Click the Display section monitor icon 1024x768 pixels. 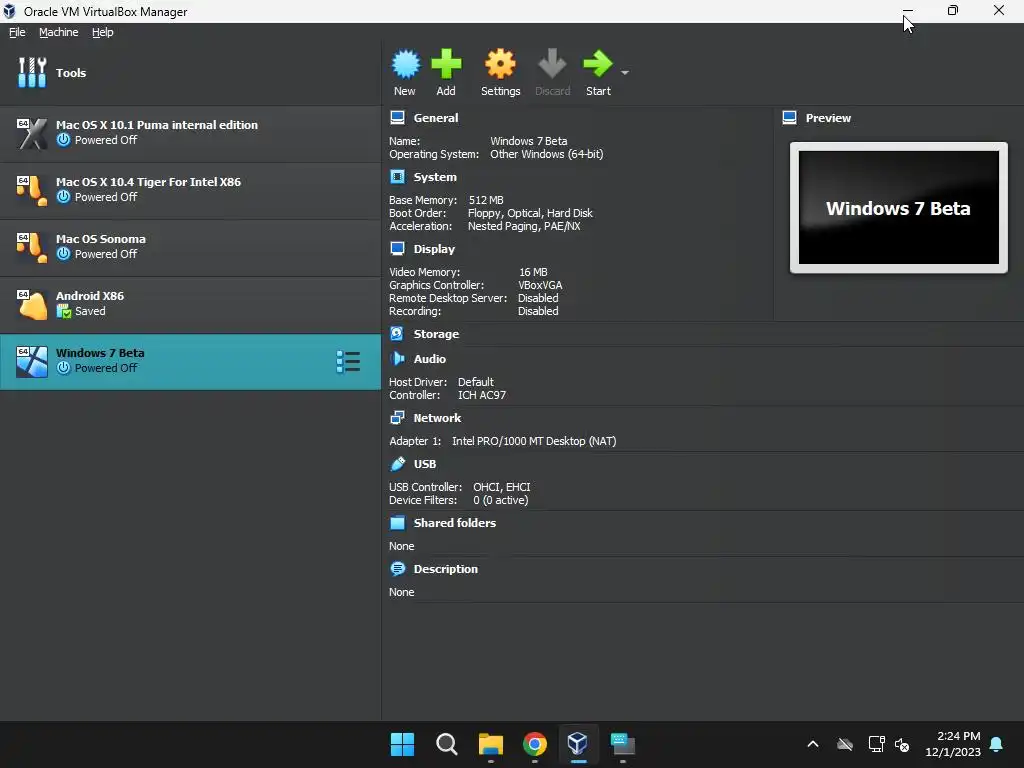tap(397, 248)
